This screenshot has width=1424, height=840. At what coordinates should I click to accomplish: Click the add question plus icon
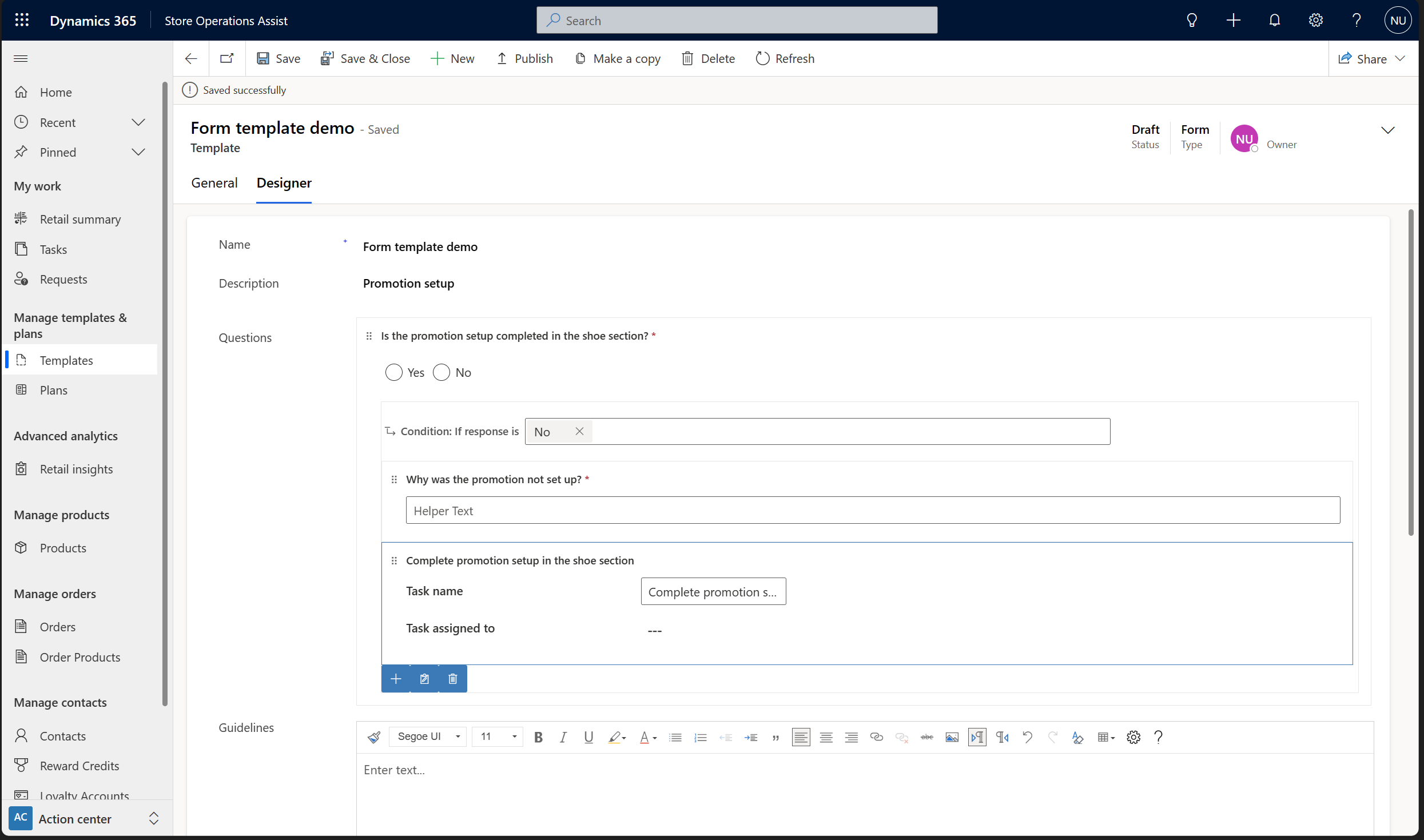click(x=395, y=678)
